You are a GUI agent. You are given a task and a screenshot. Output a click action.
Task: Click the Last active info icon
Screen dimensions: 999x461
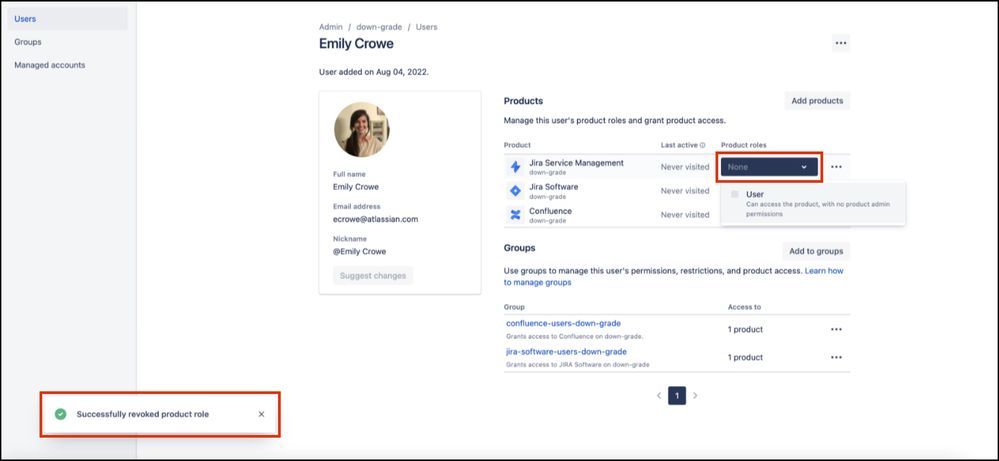703,145
